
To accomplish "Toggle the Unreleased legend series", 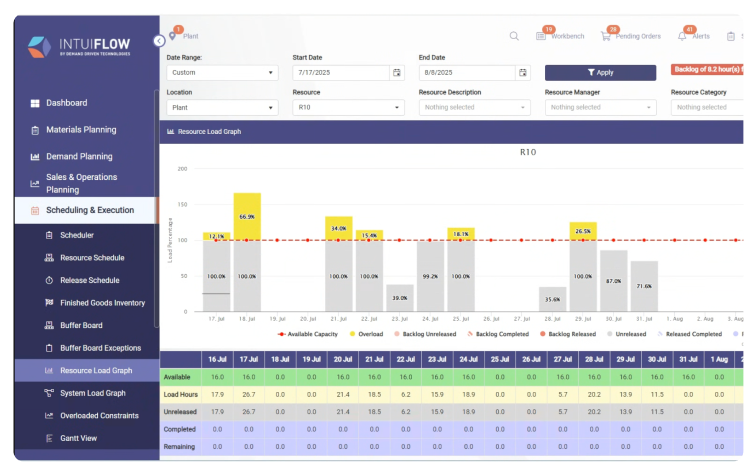I will click(x=629, y=333).
